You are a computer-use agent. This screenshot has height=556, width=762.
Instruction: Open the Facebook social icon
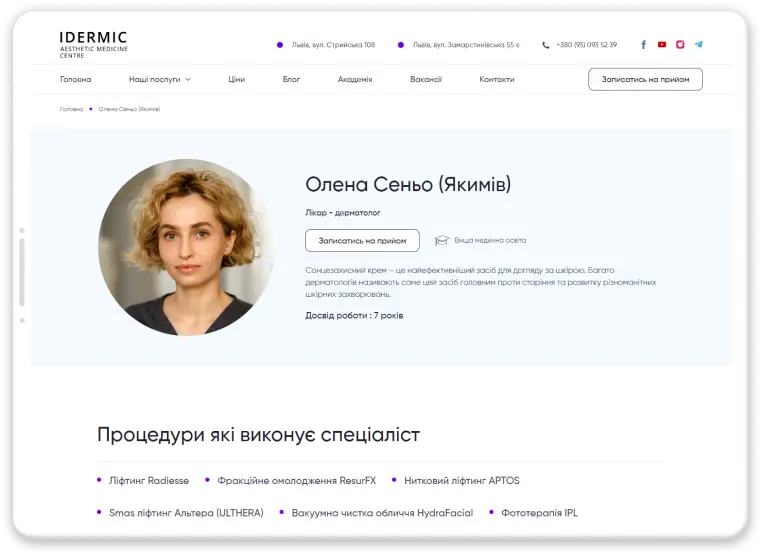(x=643, y=45)
